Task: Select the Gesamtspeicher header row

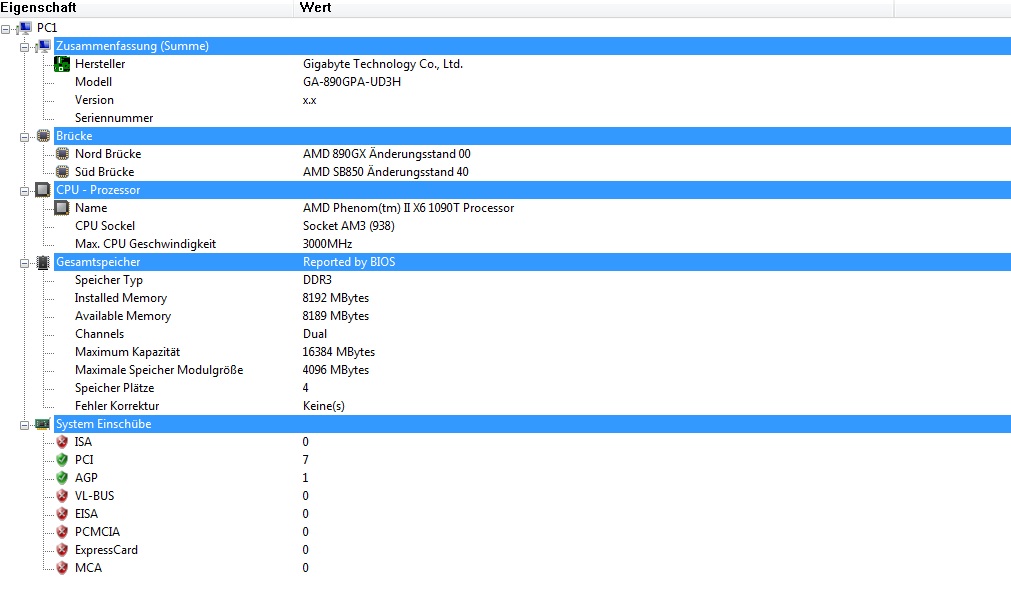Action: click(x=532, y=262)
